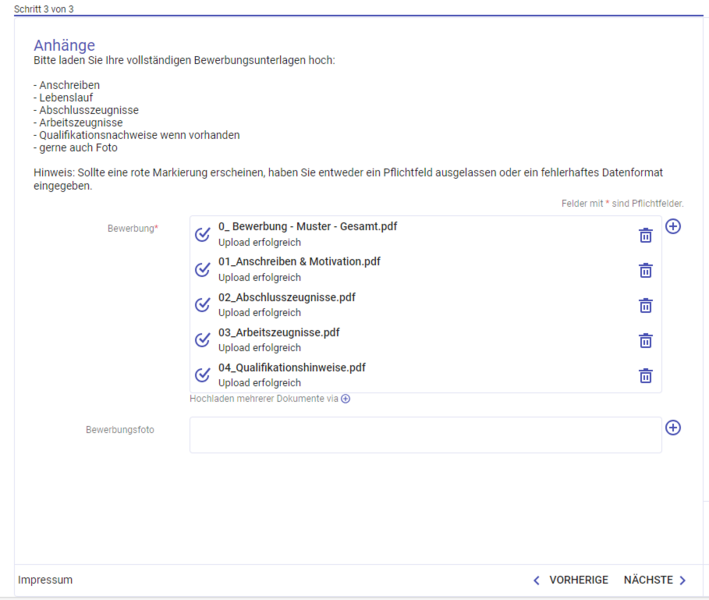
Task: Click the Bewerbung* field label
Action: 132,229
